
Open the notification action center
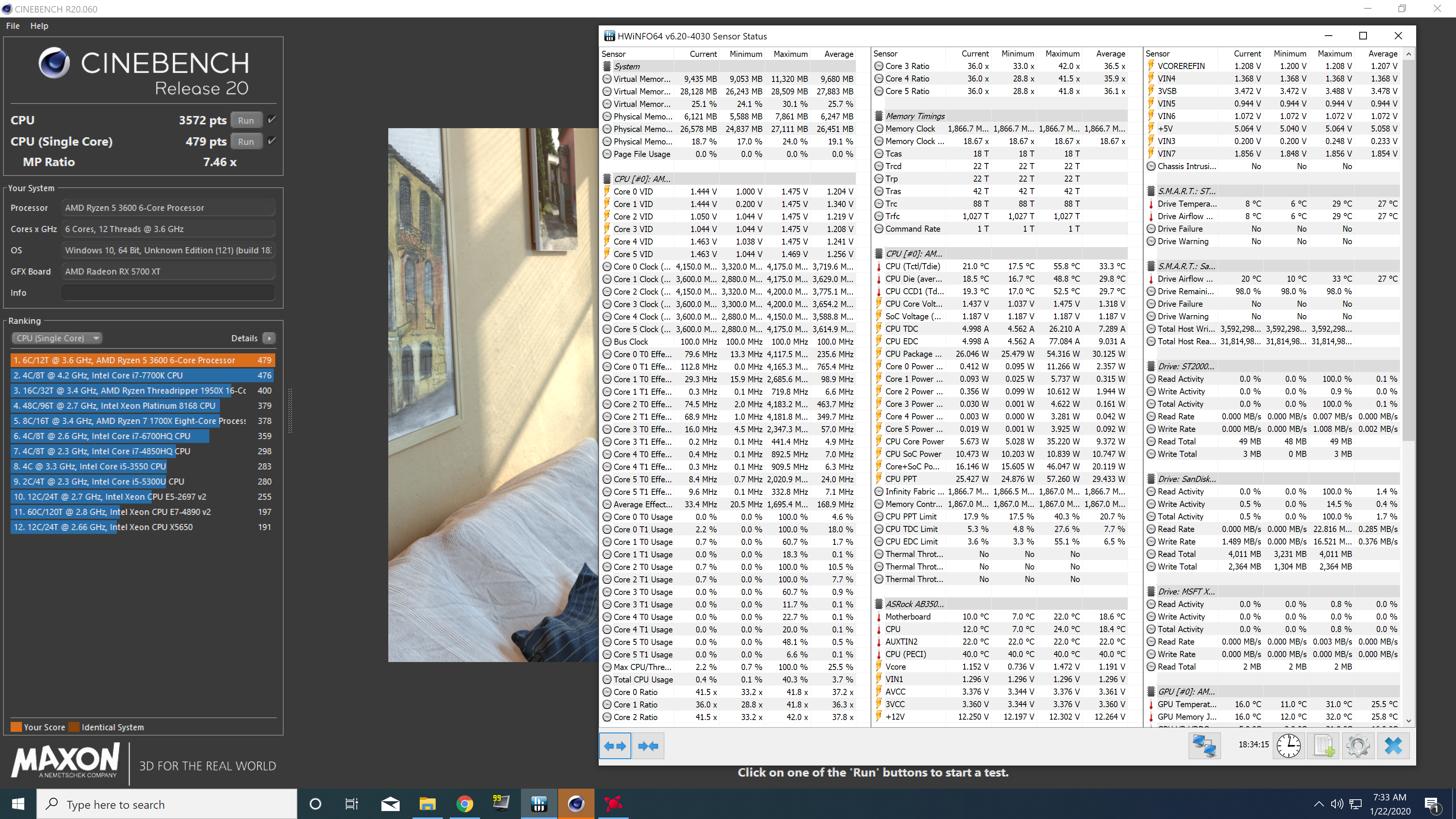pos(1432,804)
